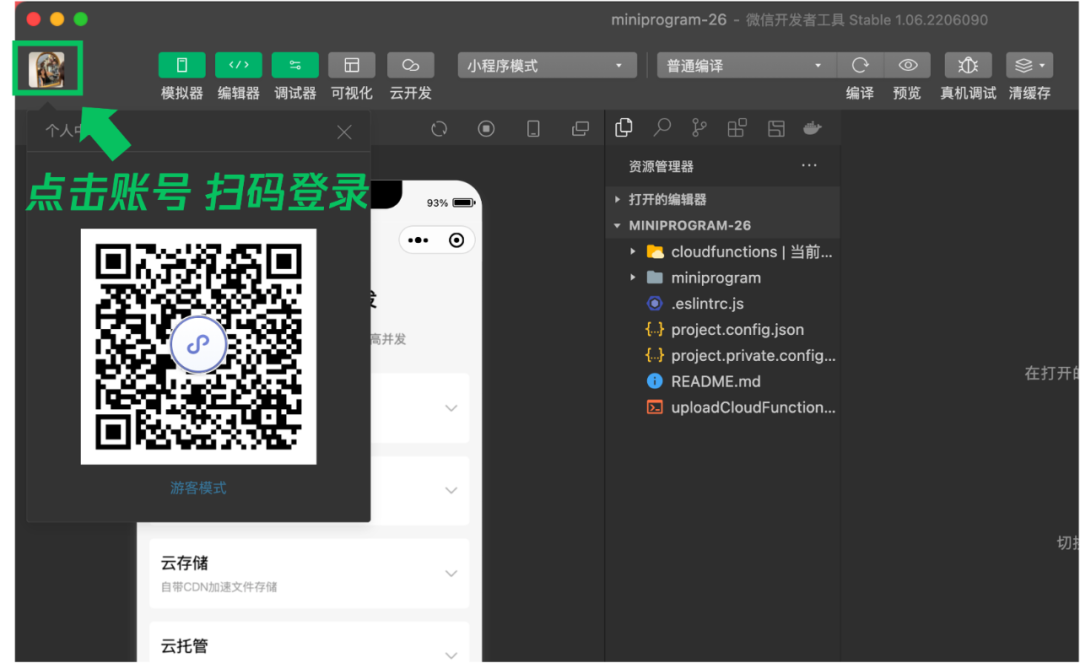Expand the 云存储 card chevron

451,573
